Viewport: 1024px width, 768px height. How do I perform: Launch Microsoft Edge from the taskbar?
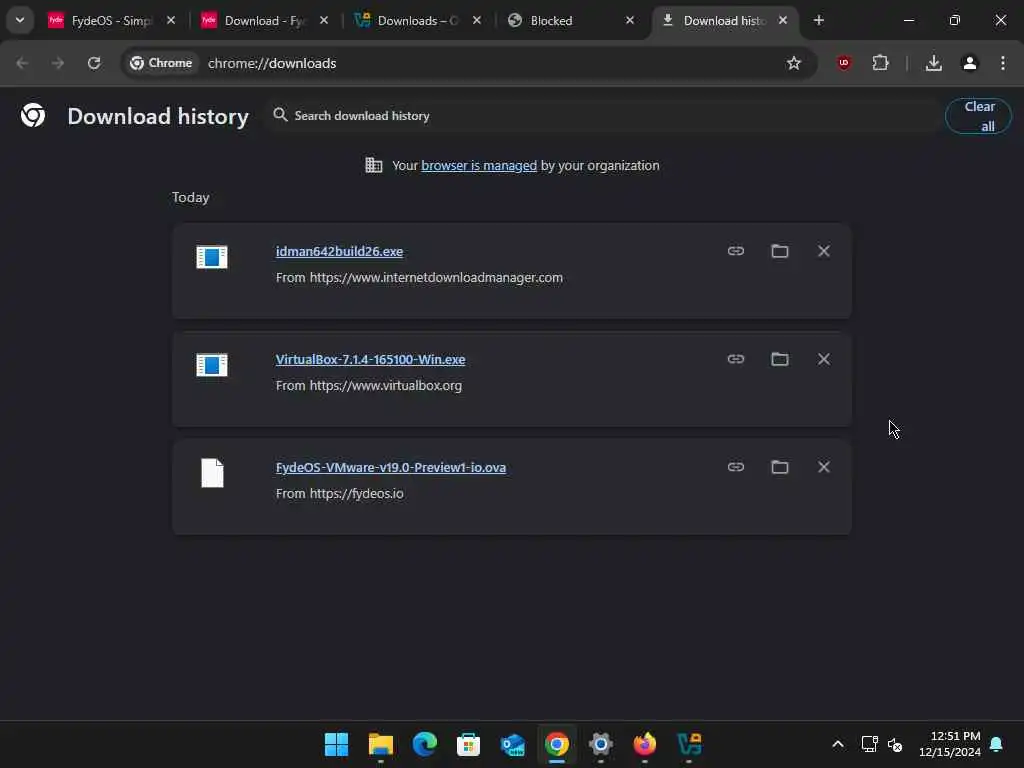[x=424, y=744]
